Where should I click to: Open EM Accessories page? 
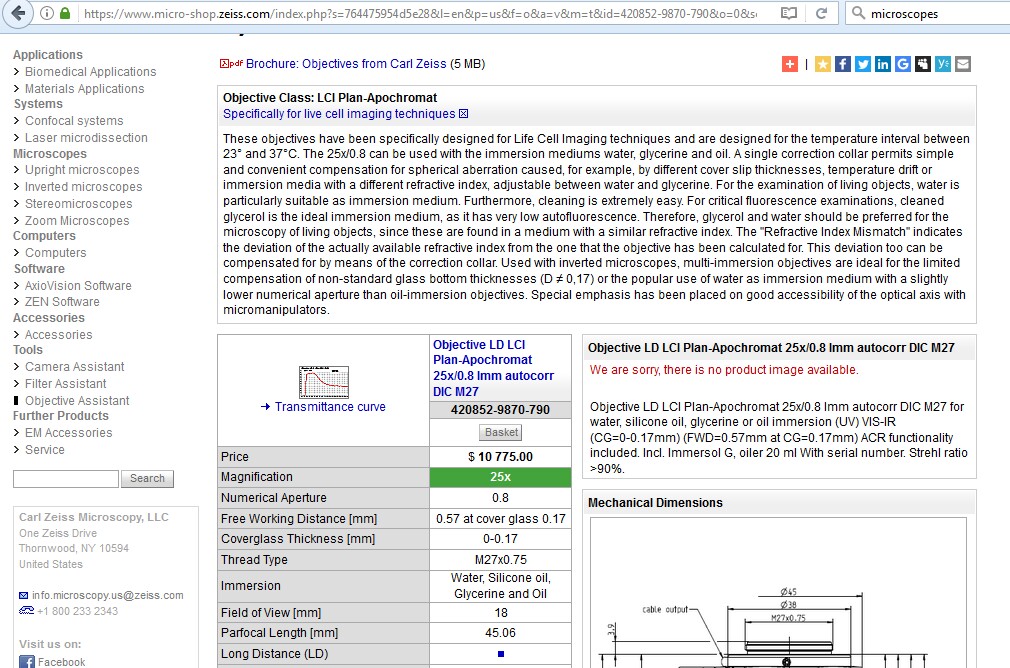[x=68, y=432]
